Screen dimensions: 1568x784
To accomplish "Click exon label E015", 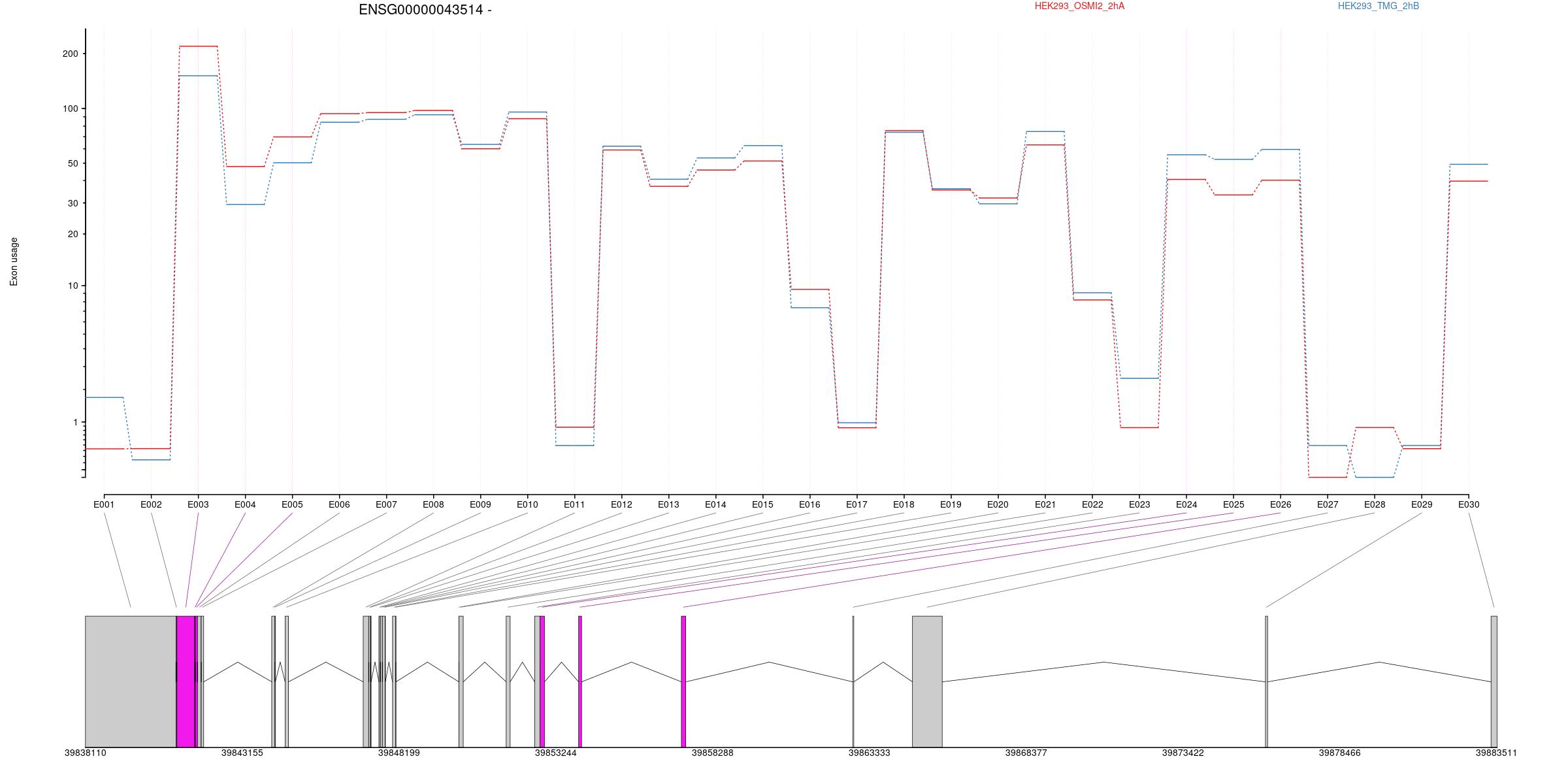I will (762, 504).
